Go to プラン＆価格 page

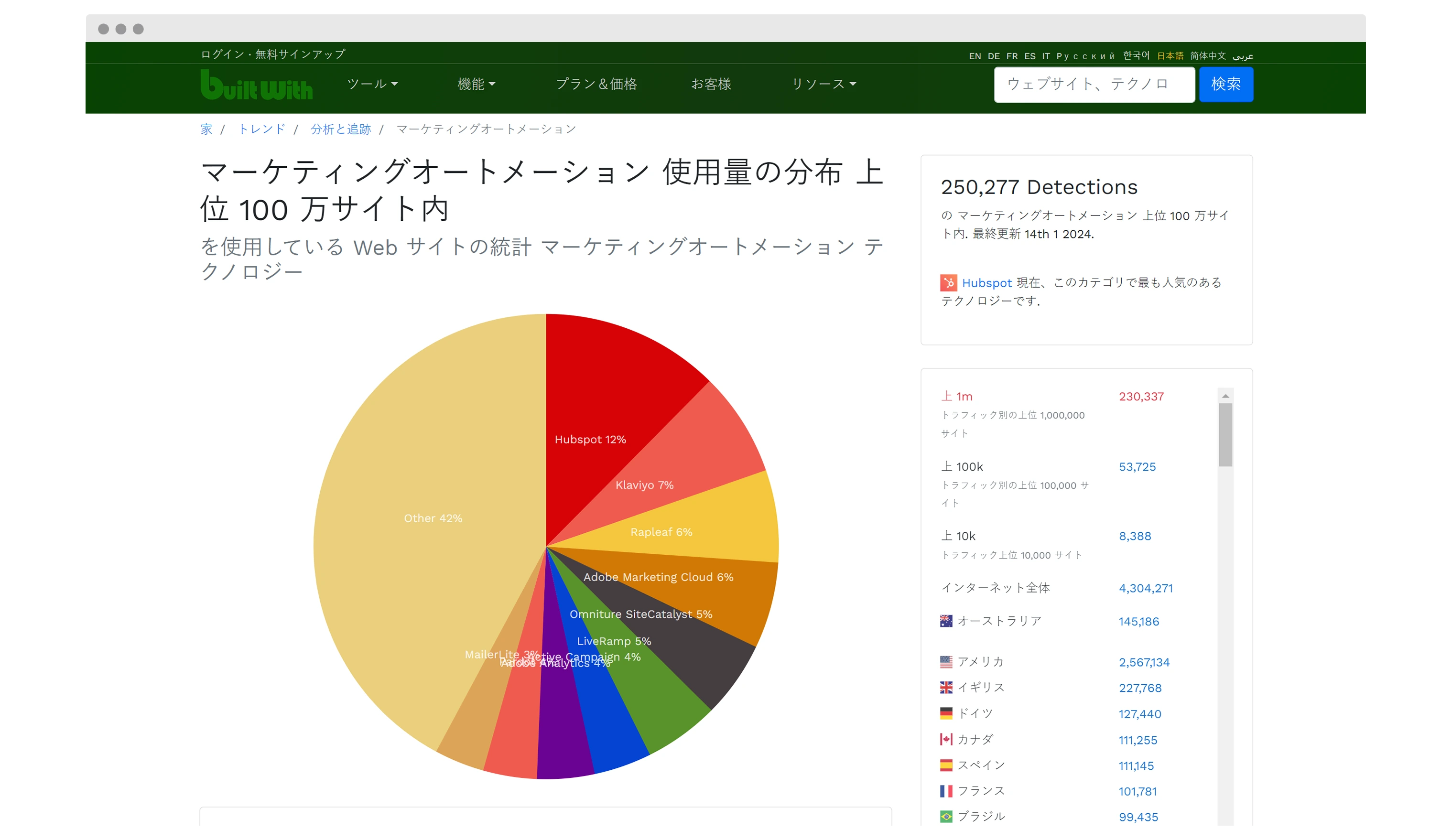click(596, 84)
